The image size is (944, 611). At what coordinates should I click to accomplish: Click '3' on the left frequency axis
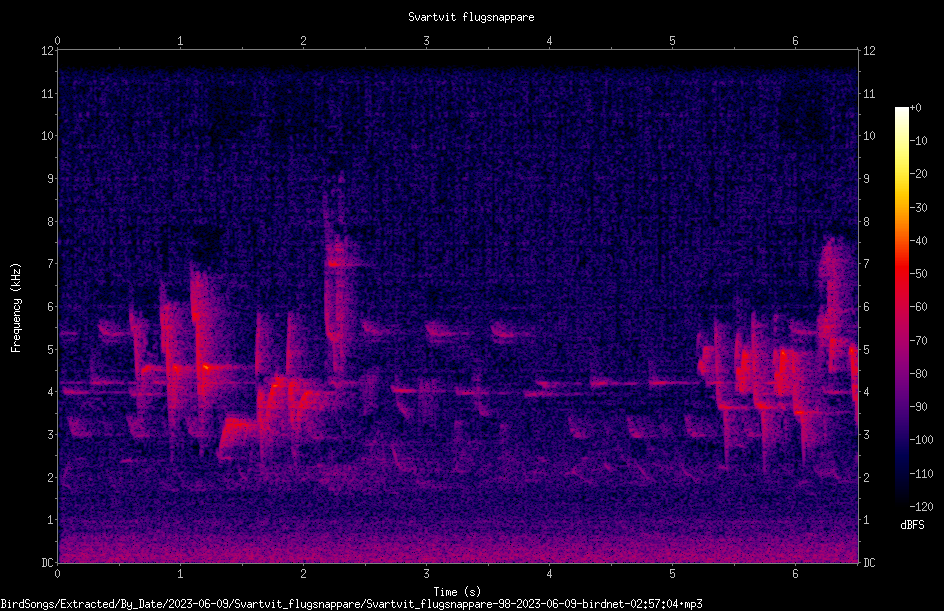pos(50,435)
